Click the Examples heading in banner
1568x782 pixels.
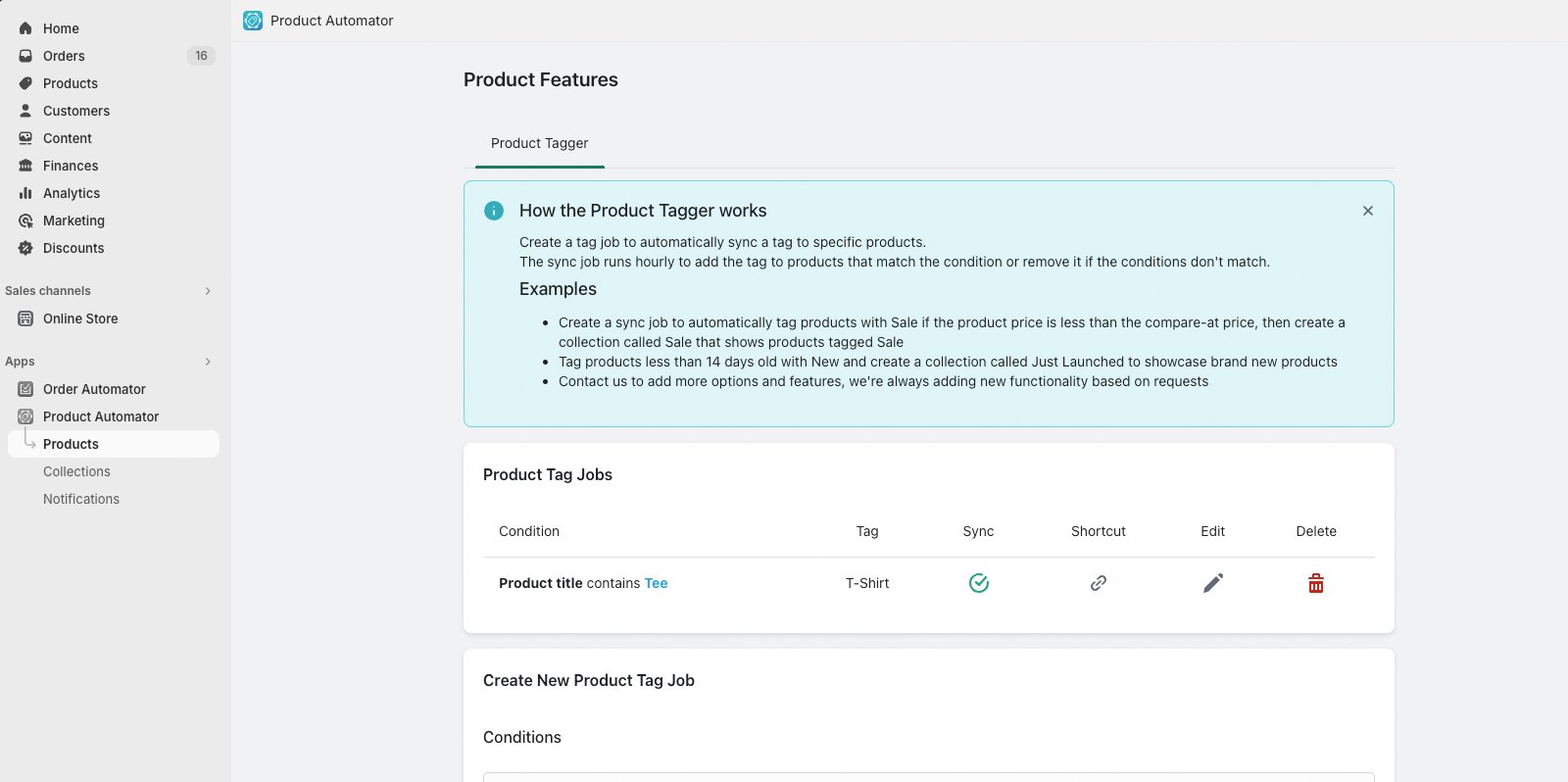558,289
